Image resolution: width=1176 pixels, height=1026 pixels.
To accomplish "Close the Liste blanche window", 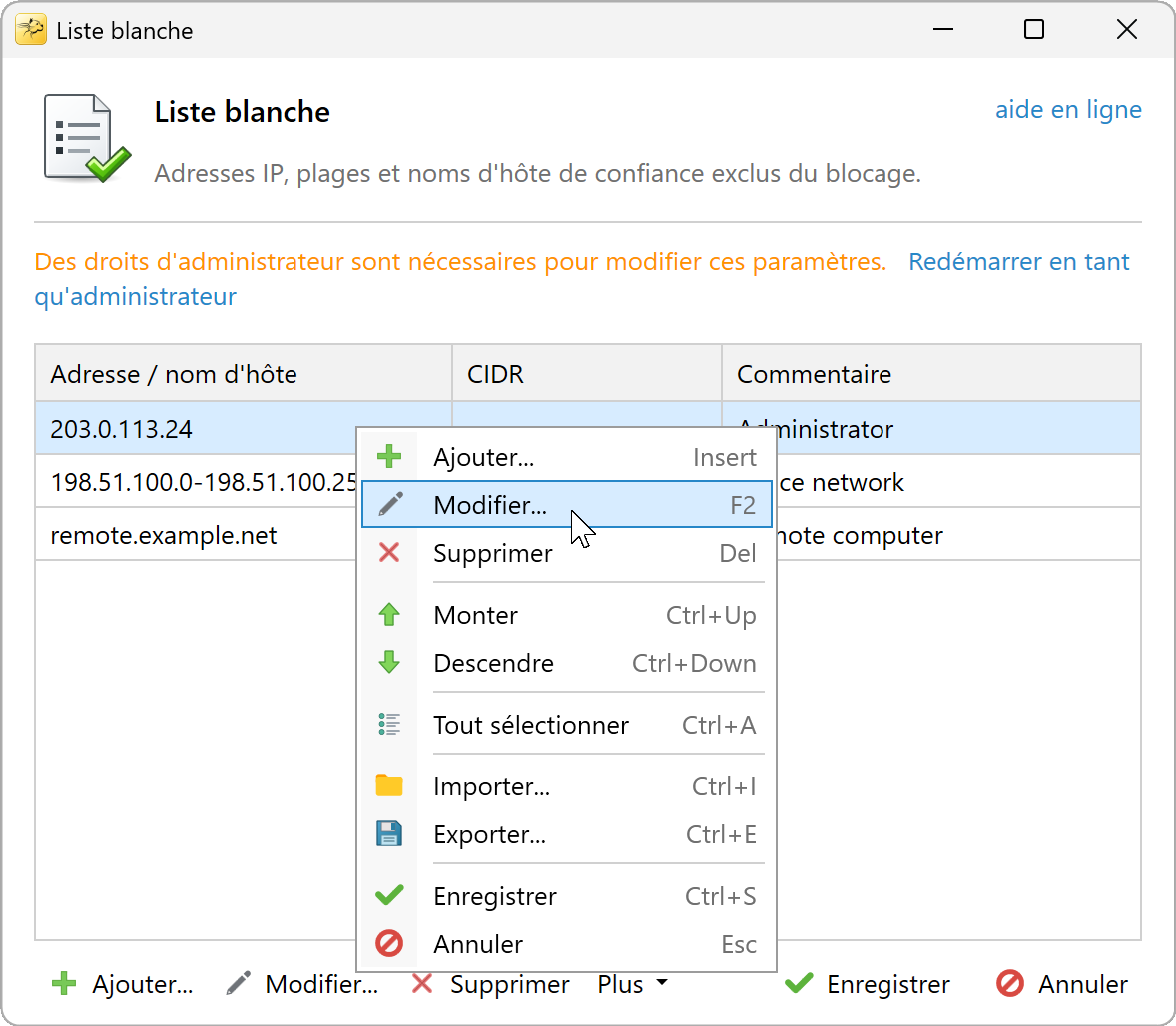I will [1126, 30].
